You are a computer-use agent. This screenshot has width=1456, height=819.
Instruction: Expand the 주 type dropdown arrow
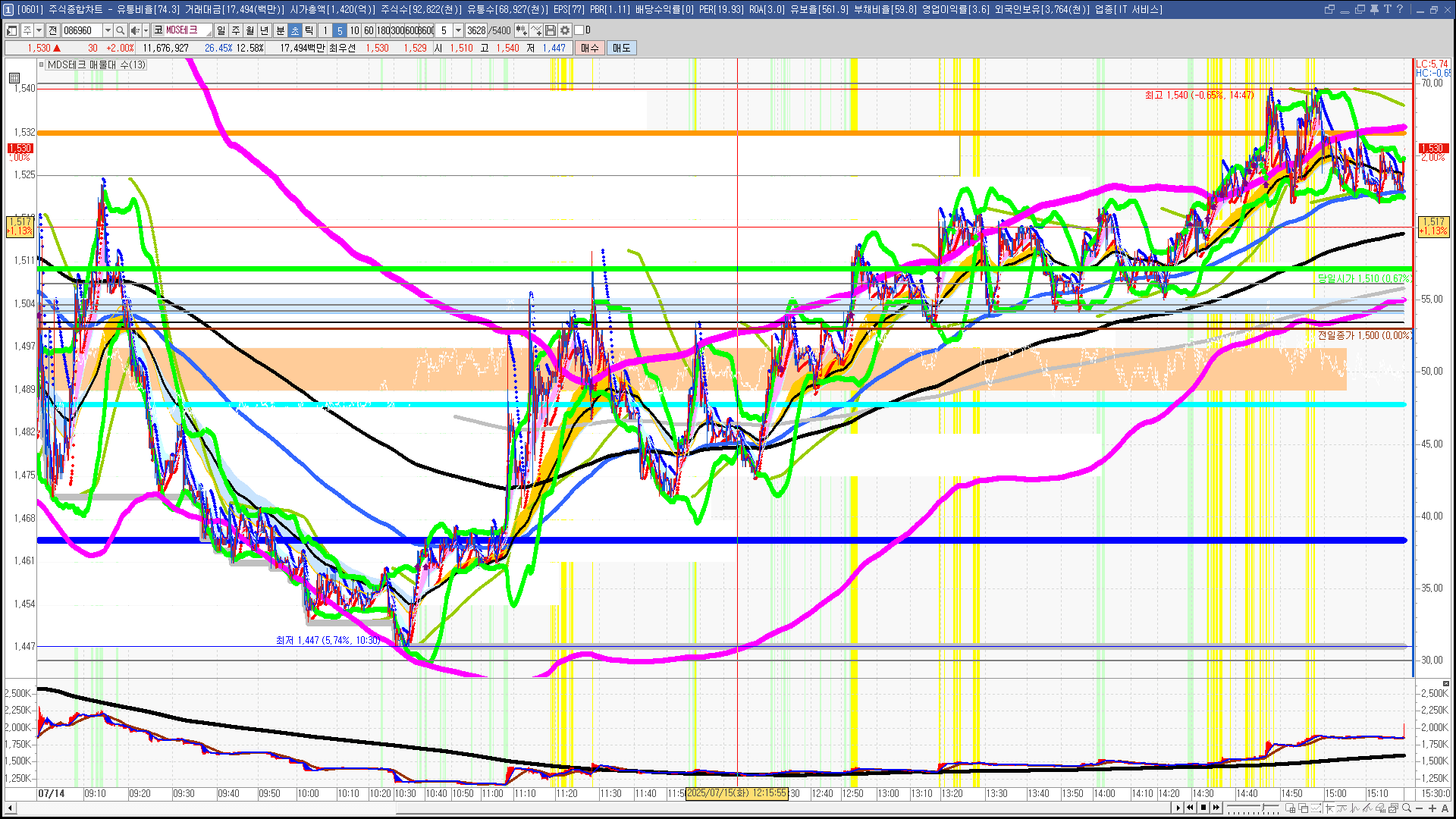pos(39,30)
